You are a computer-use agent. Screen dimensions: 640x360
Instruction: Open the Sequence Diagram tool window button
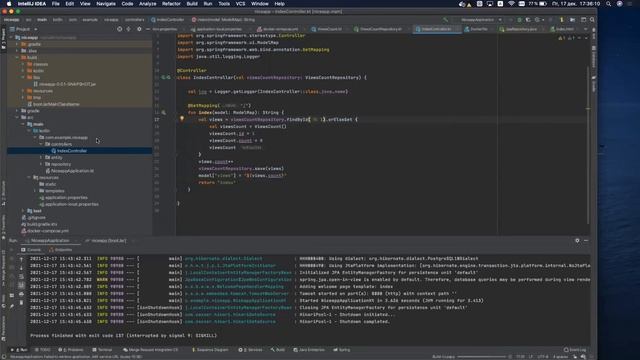(x=209, y=350)
